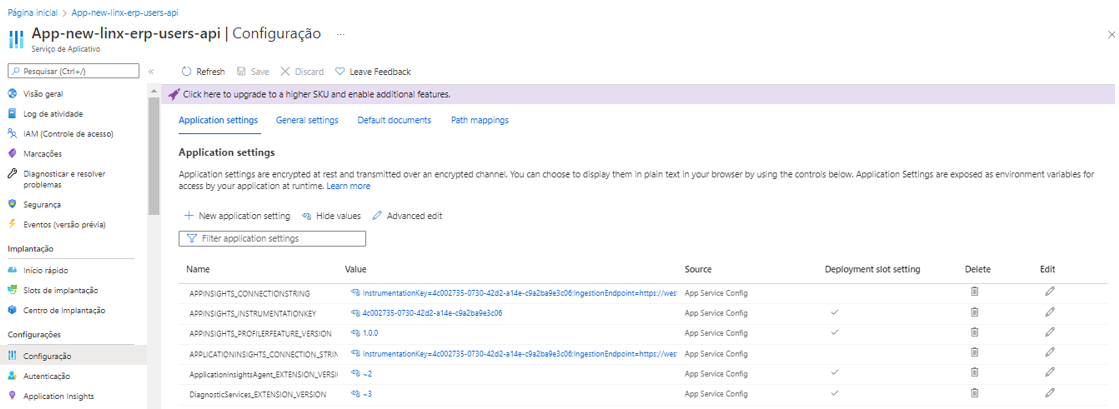Delete the APPINSIGHTS_CONNECTIONSTRING setting via trash icon
This screenshot has width=1119, height=409.
974,292
